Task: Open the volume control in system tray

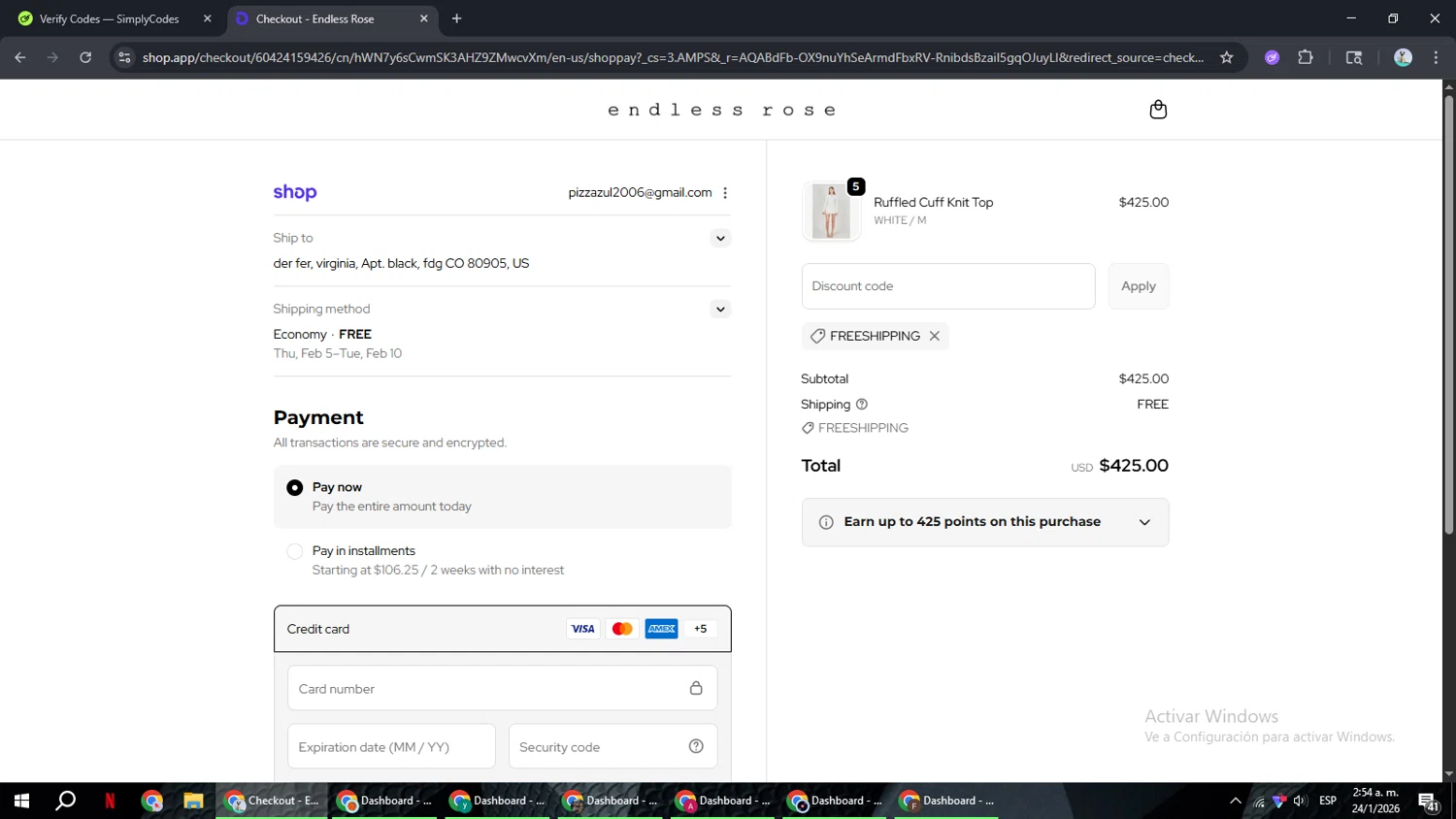Action: [1300, 801]
